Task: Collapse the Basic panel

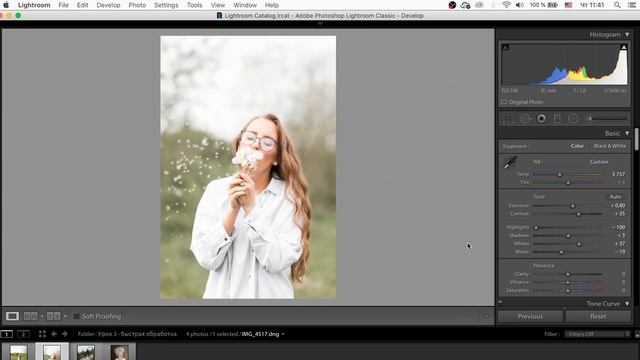Action: (x=627, y=133)
